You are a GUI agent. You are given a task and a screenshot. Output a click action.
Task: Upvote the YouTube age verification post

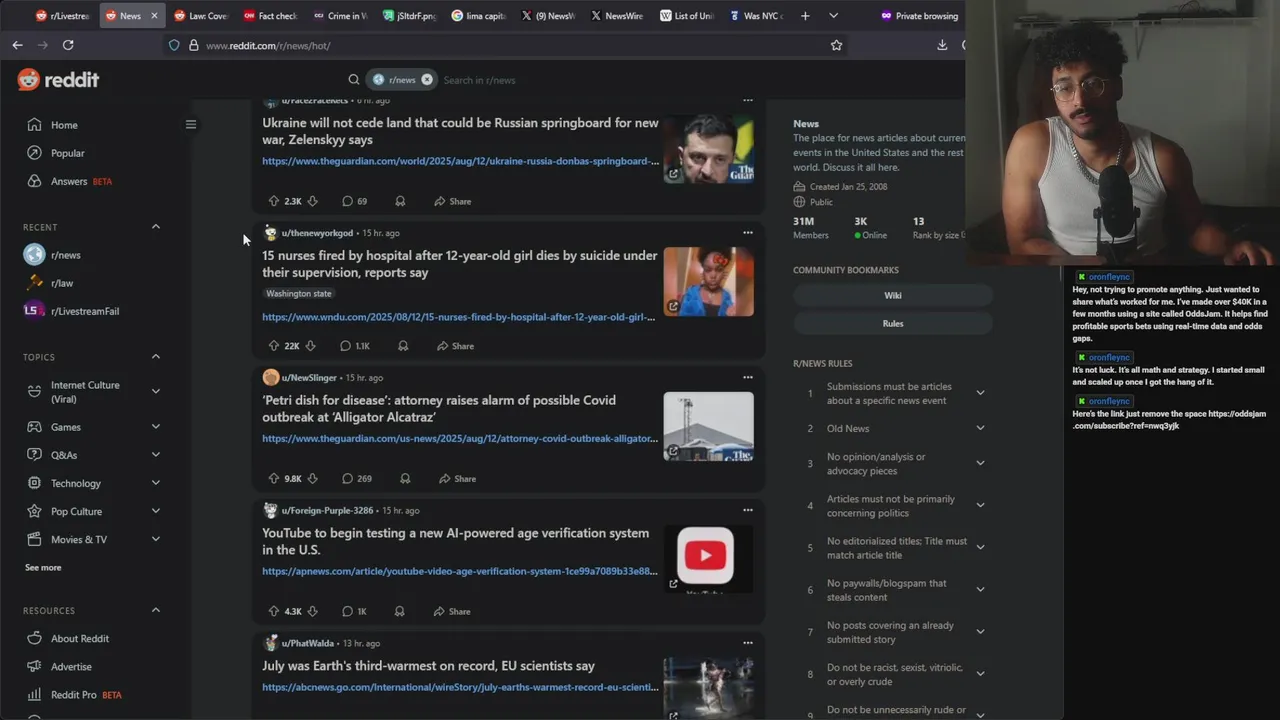(x=273, y=611)
